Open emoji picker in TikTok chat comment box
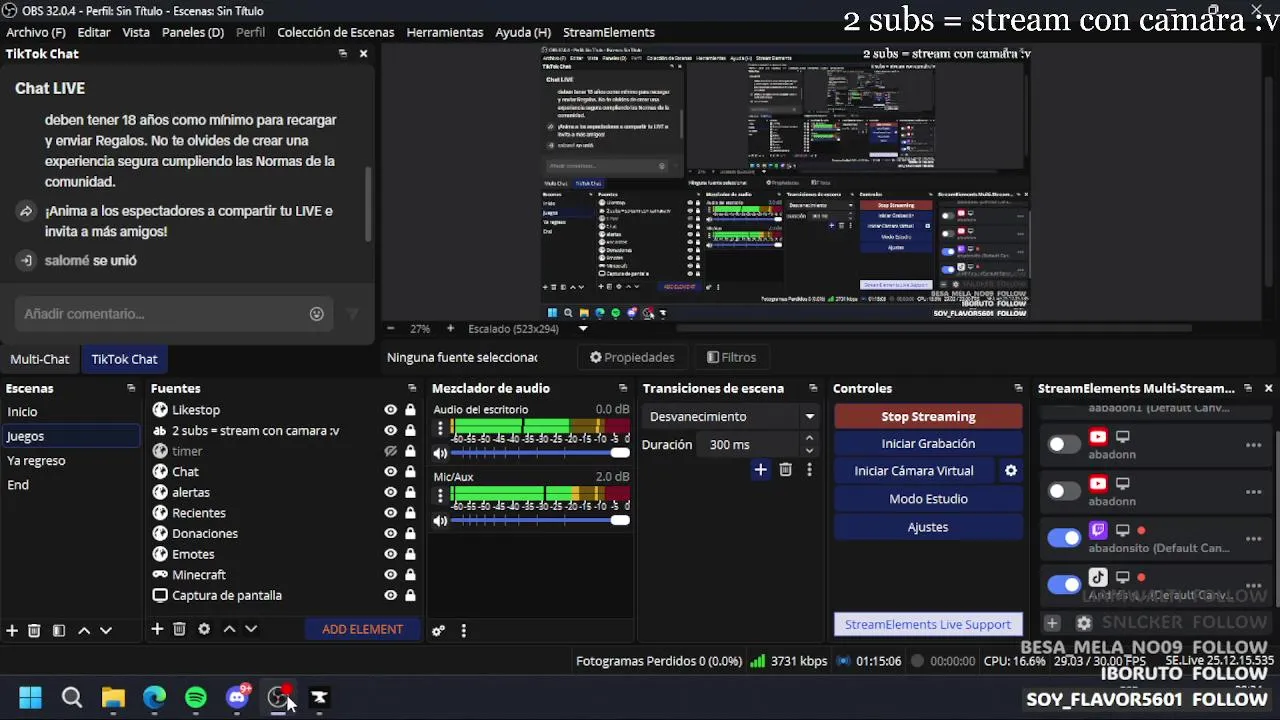1280x720 pixels. point(316,314)
